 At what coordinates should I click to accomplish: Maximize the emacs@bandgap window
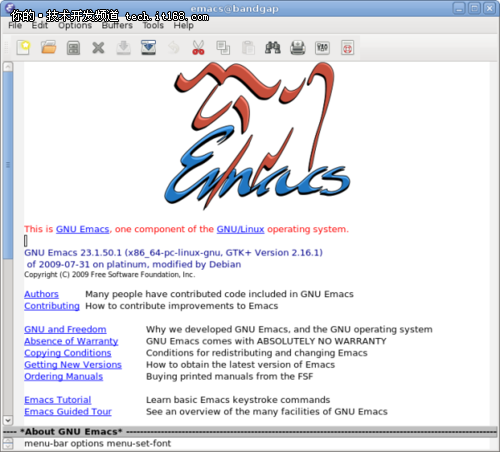point(474,8)
